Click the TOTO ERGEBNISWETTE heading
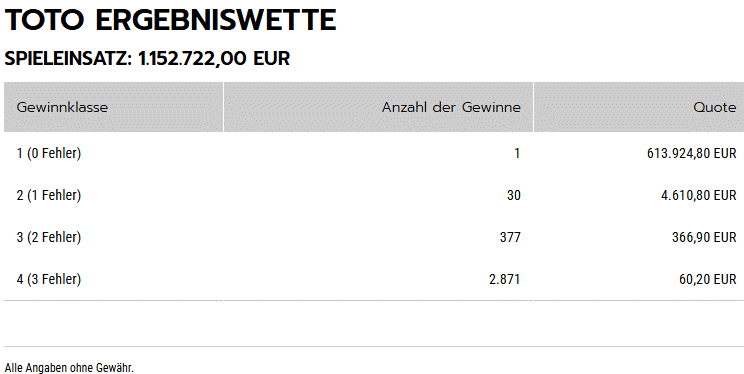The width and height of the screenshot is (744, 374). click(x=170, y=20)
